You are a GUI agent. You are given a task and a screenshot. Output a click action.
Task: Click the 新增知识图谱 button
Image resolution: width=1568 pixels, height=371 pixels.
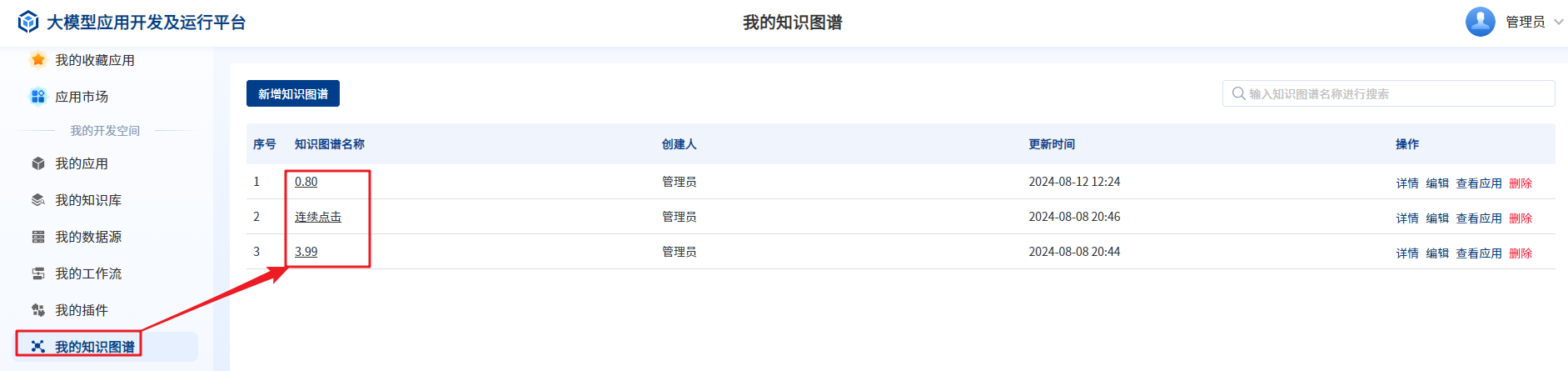pos(292,93)
